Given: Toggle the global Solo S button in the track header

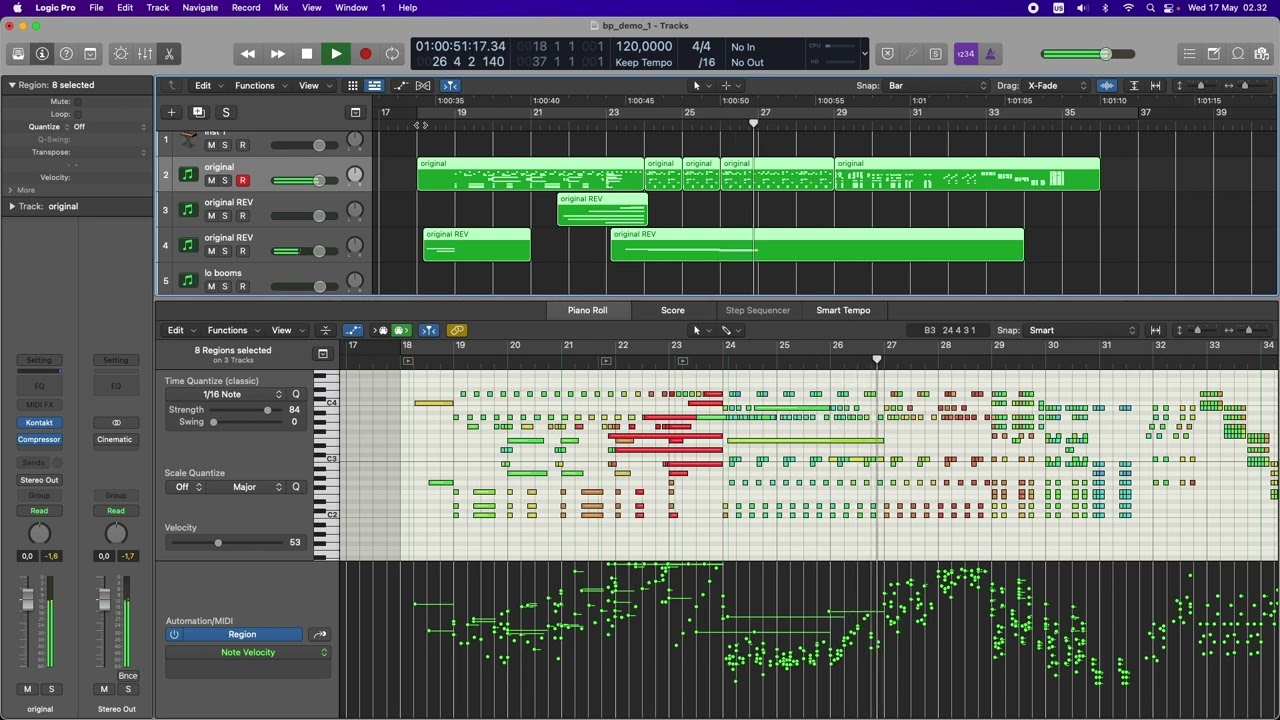Looking at the screenshot, I should [x=225, y=112].
